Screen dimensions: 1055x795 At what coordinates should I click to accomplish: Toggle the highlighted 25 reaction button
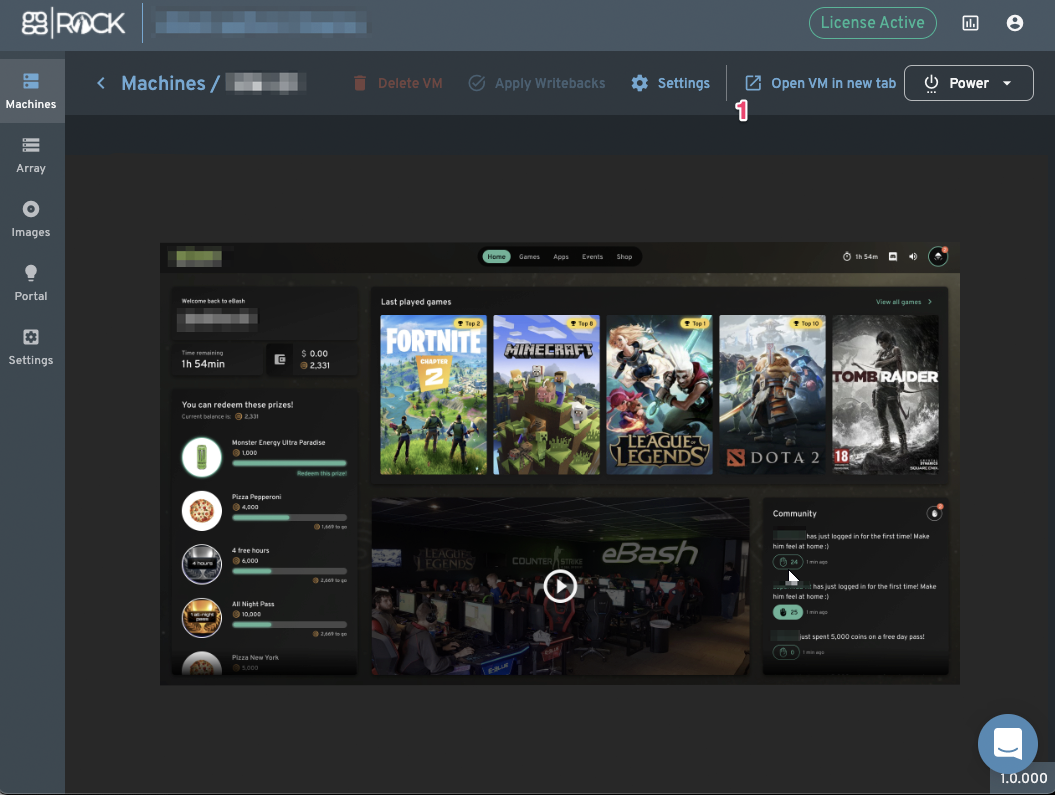(787, 612)
